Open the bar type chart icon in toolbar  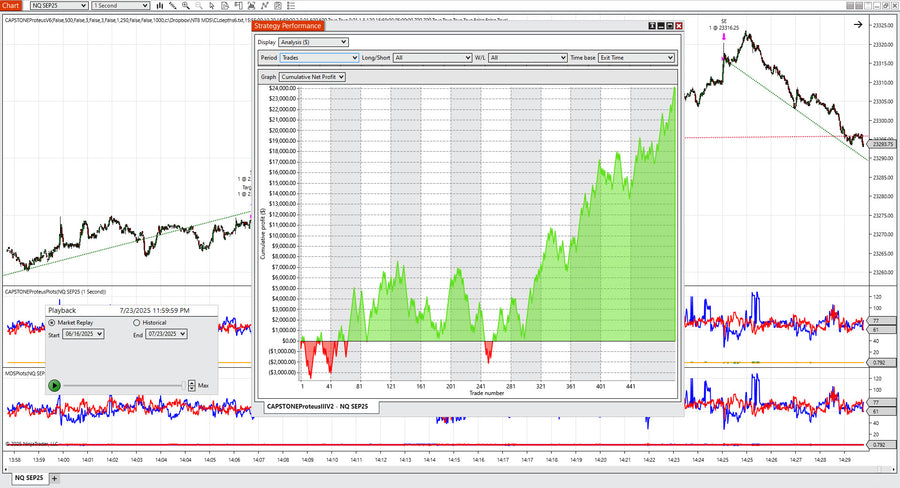(x=160, y=6)
